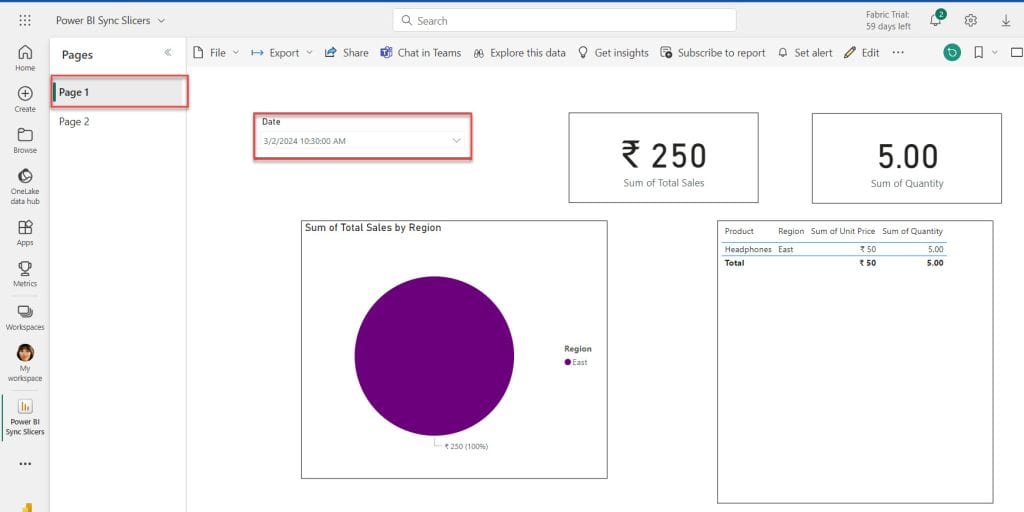Open Metrics trophy icon
The height and width of the screenshot is (512, 1024).
pos(25,274)
